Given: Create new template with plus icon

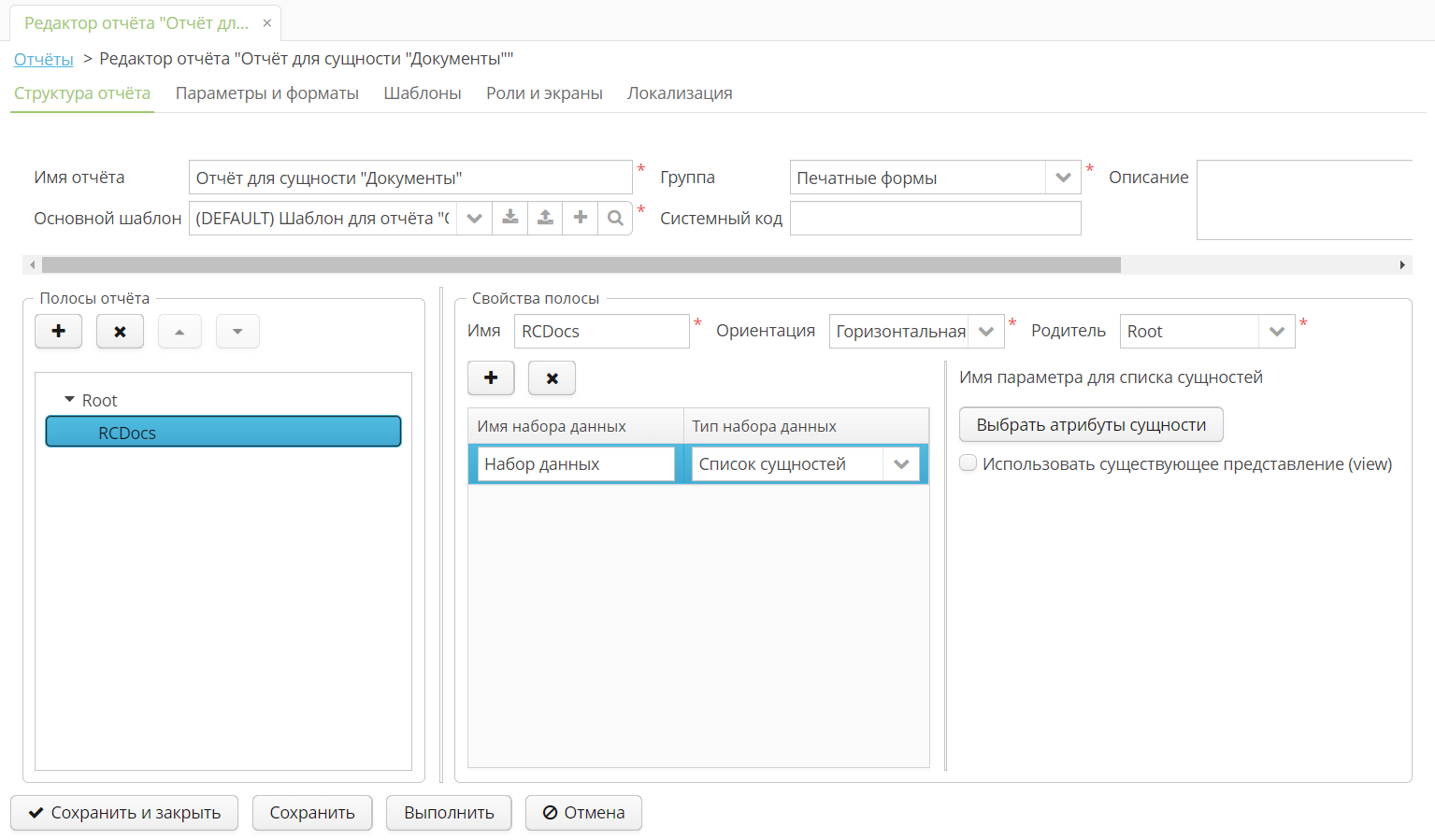Looking at the screenshot, I should click(581, 218).
